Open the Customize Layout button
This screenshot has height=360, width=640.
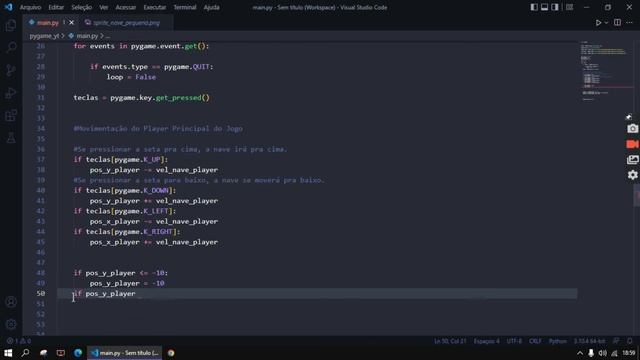(569, 7)
